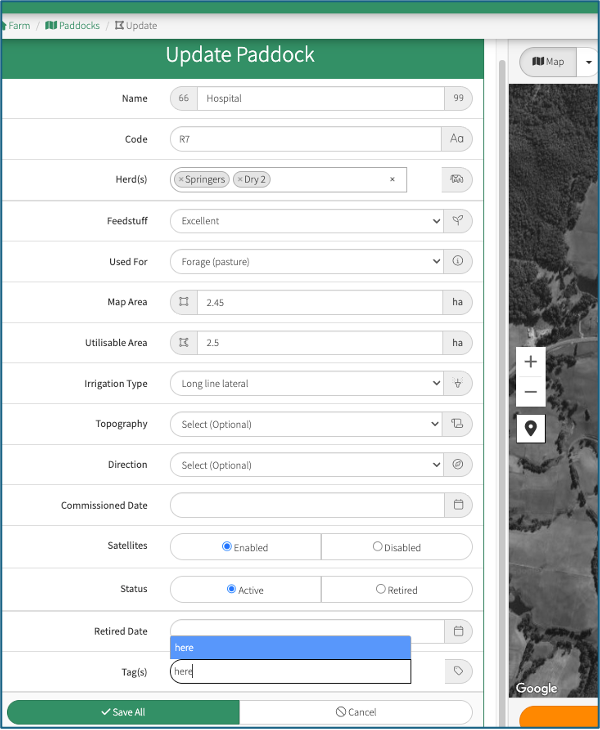600x730 pixels.
Task: Select Disabled for Satellites
Action: tap(377, 547)
